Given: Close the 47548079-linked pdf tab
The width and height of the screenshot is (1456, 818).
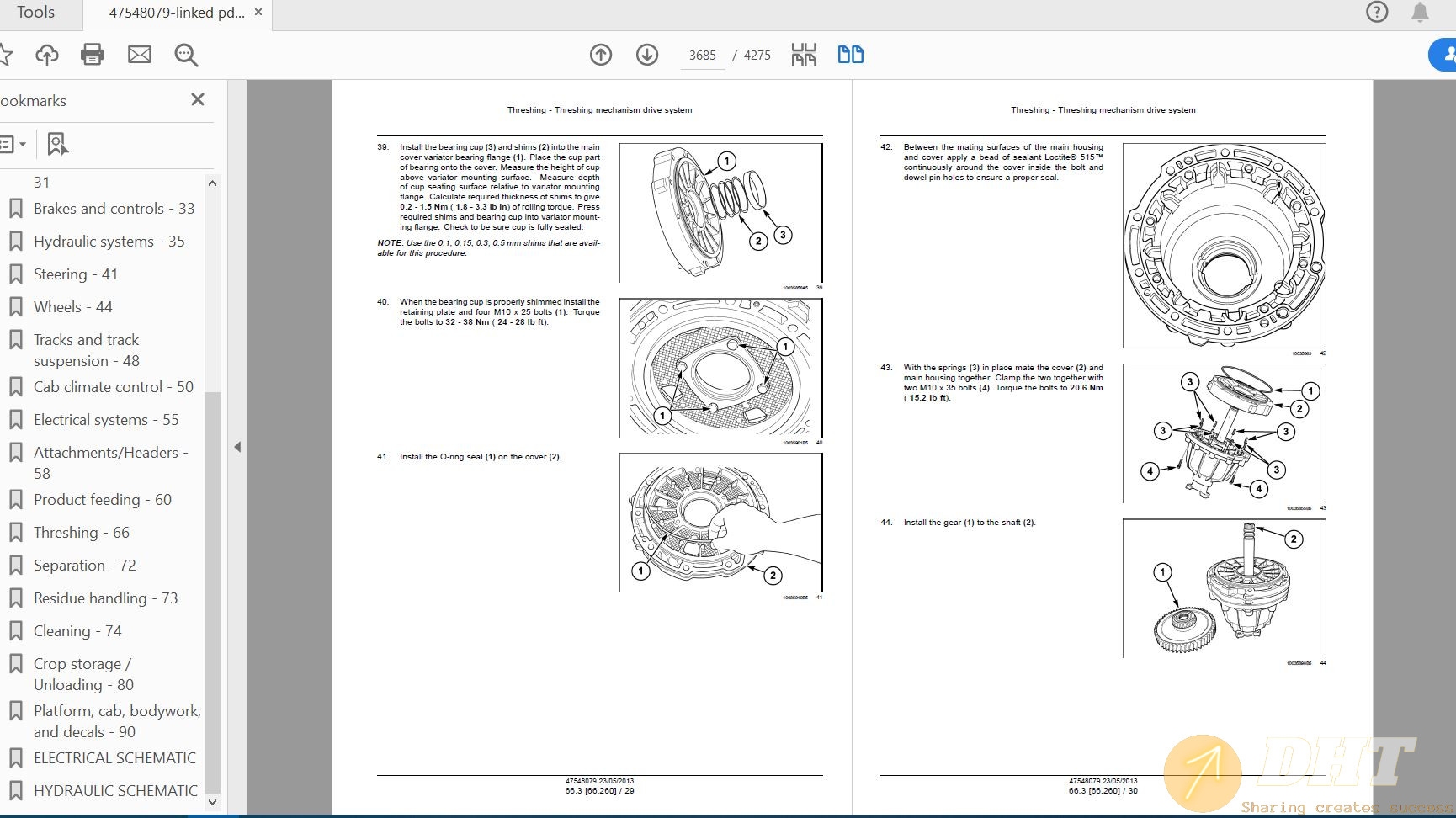Looking at the screenshot, I should pyautogui.click(x=258, y=12).
